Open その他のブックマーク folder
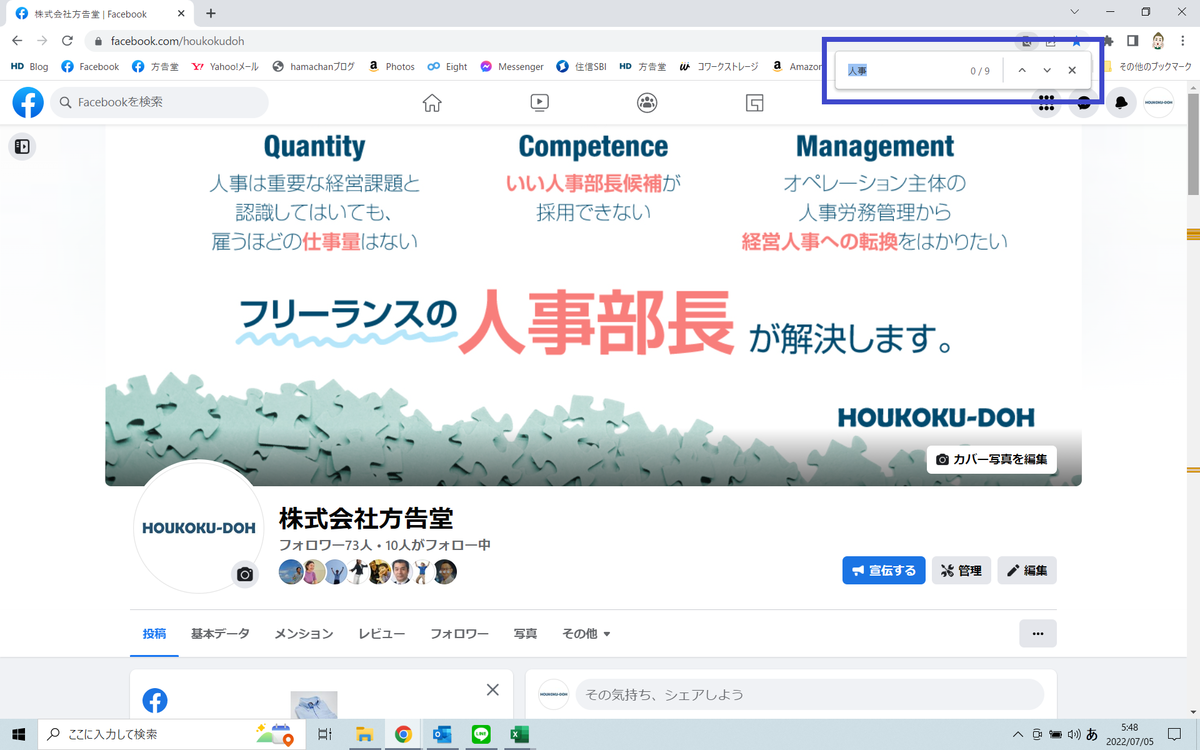Screen dimensions: 1200x750 1146,67
